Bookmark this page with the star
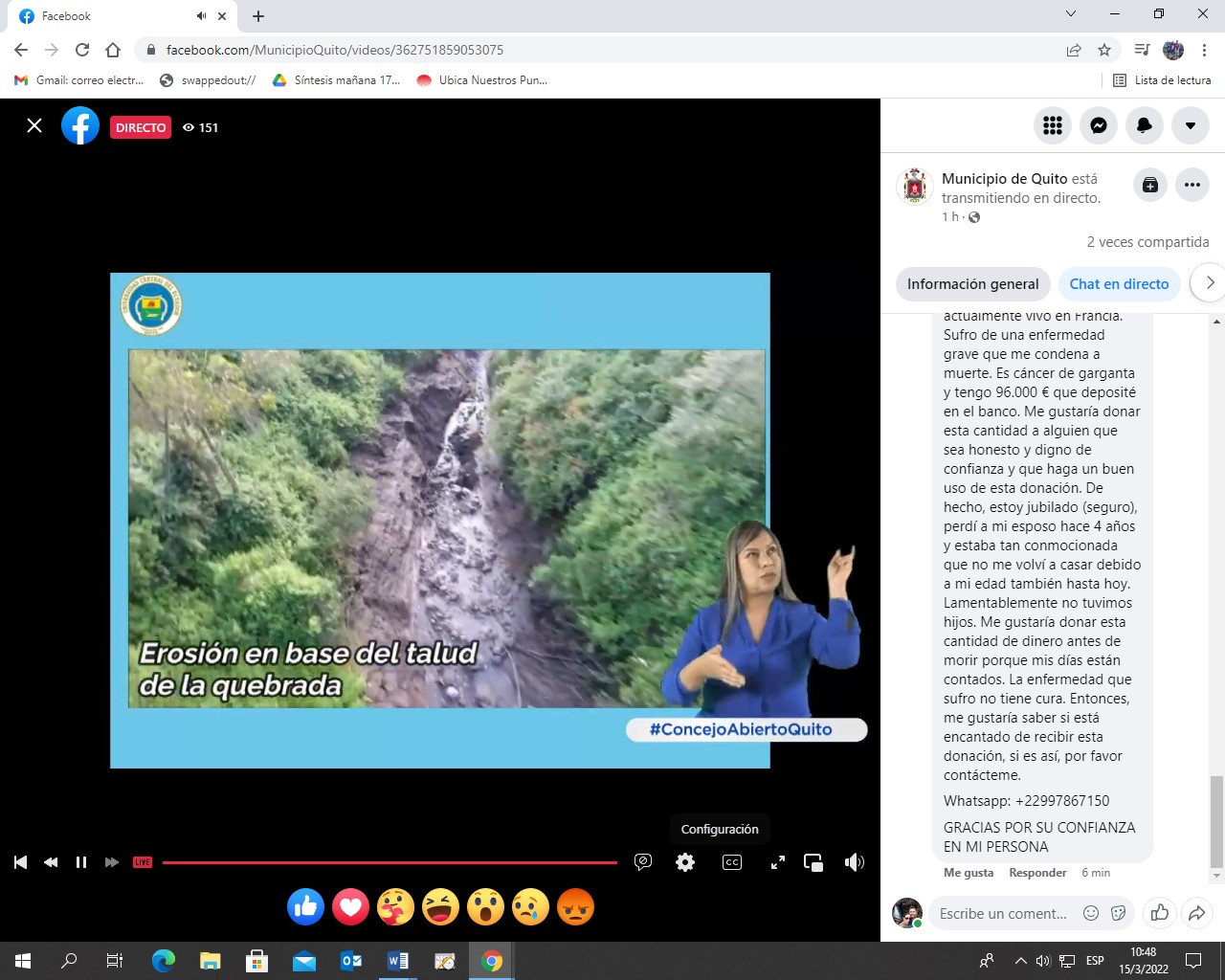 point(1104,50)
